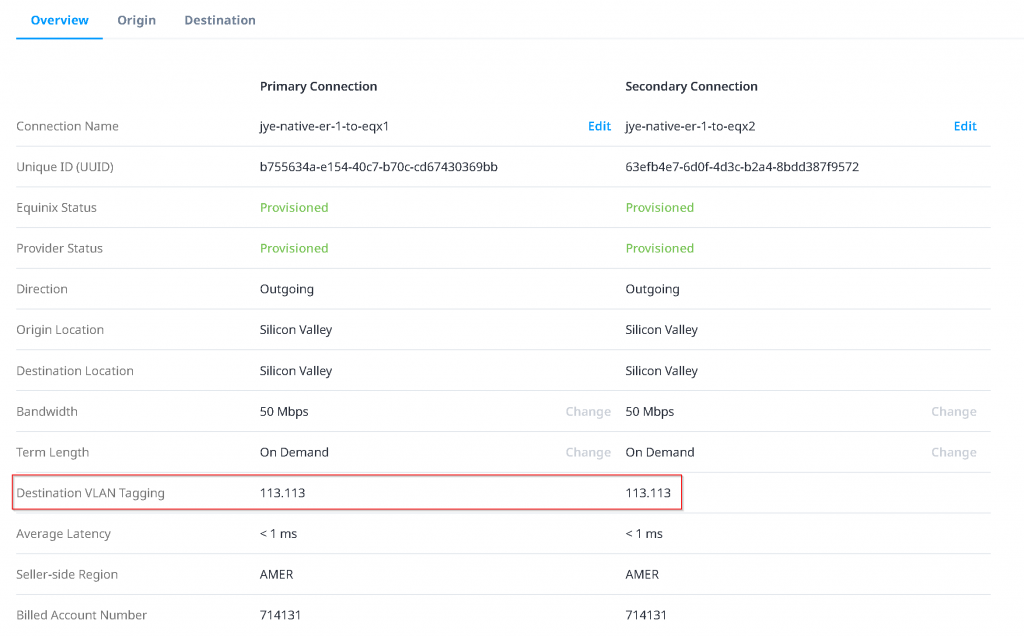The height and width of the screenshot is (636, 1024).
Task: Open the Destination tab
Action: 219,20
